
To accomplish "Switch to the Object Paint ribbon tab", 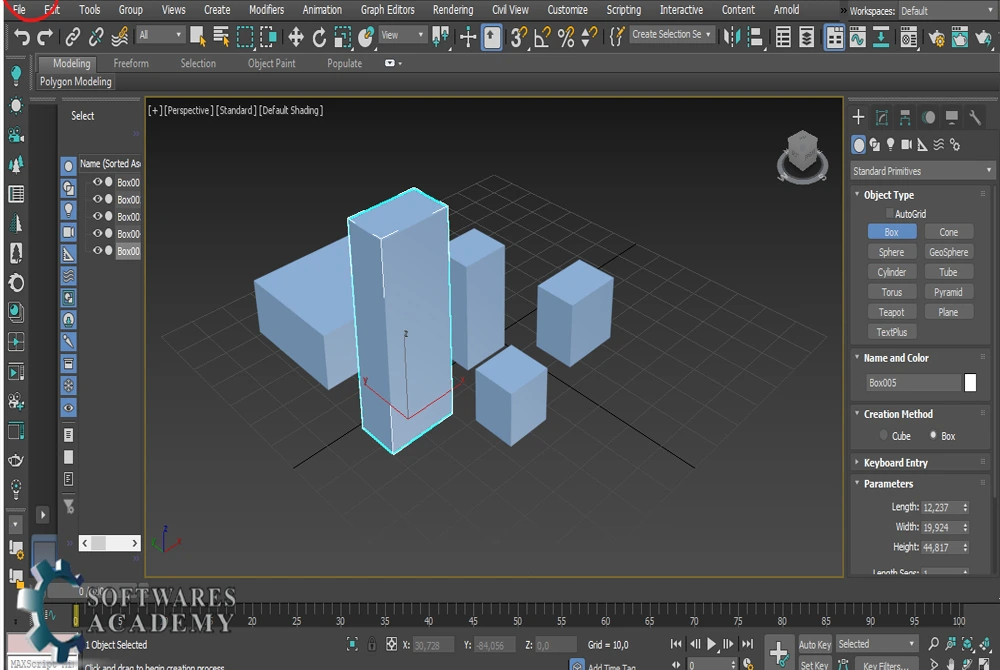I will tap(272, 64).
